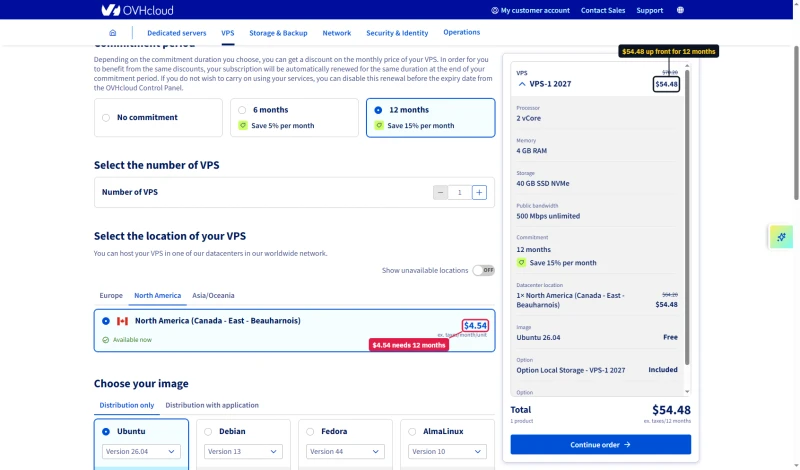Viewport: 800px width, 470px height.
Task: Open language globe icon in header
Action: 680,10
